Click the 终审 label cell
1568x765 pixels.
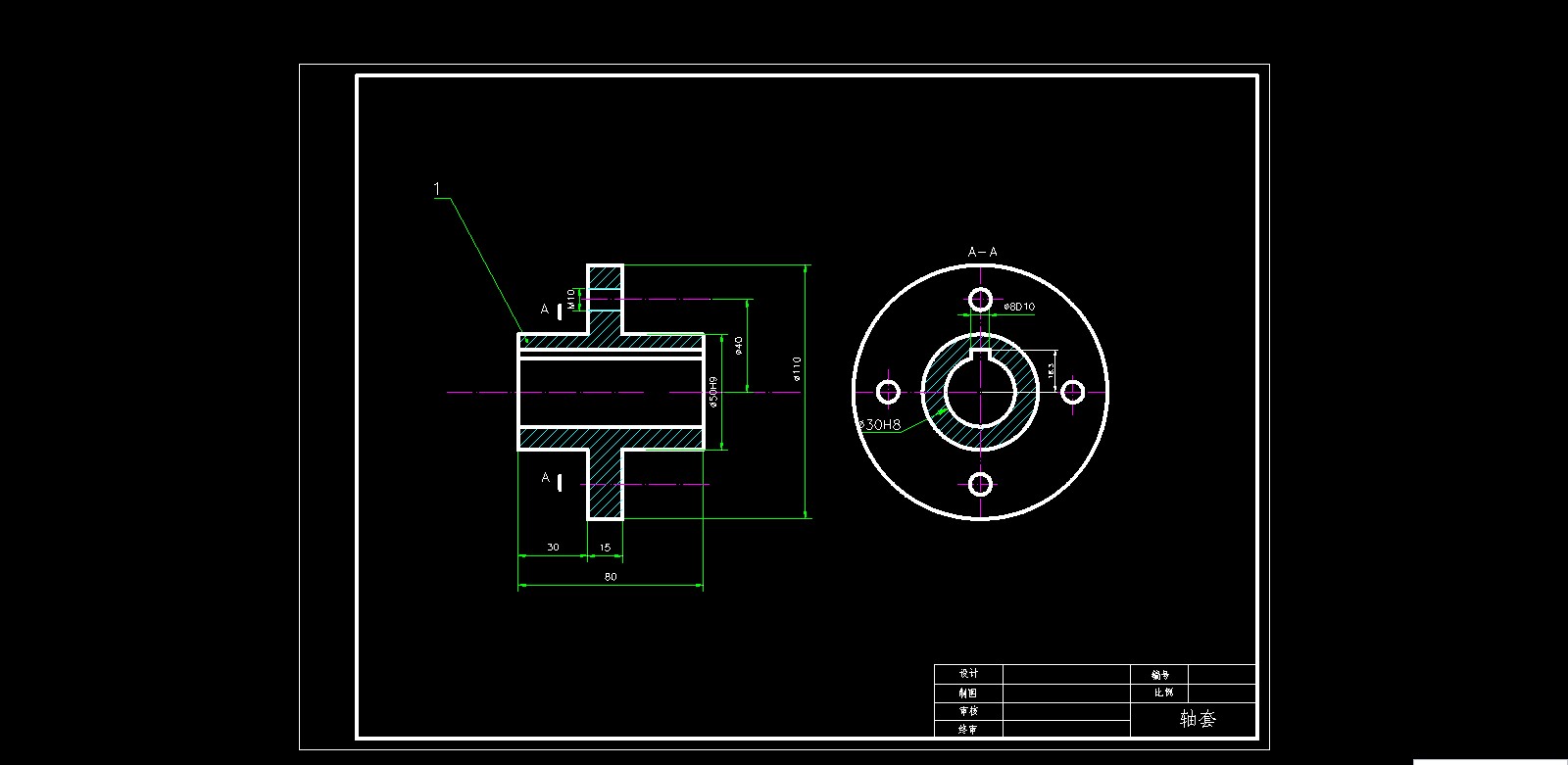[x=968, y=729]
